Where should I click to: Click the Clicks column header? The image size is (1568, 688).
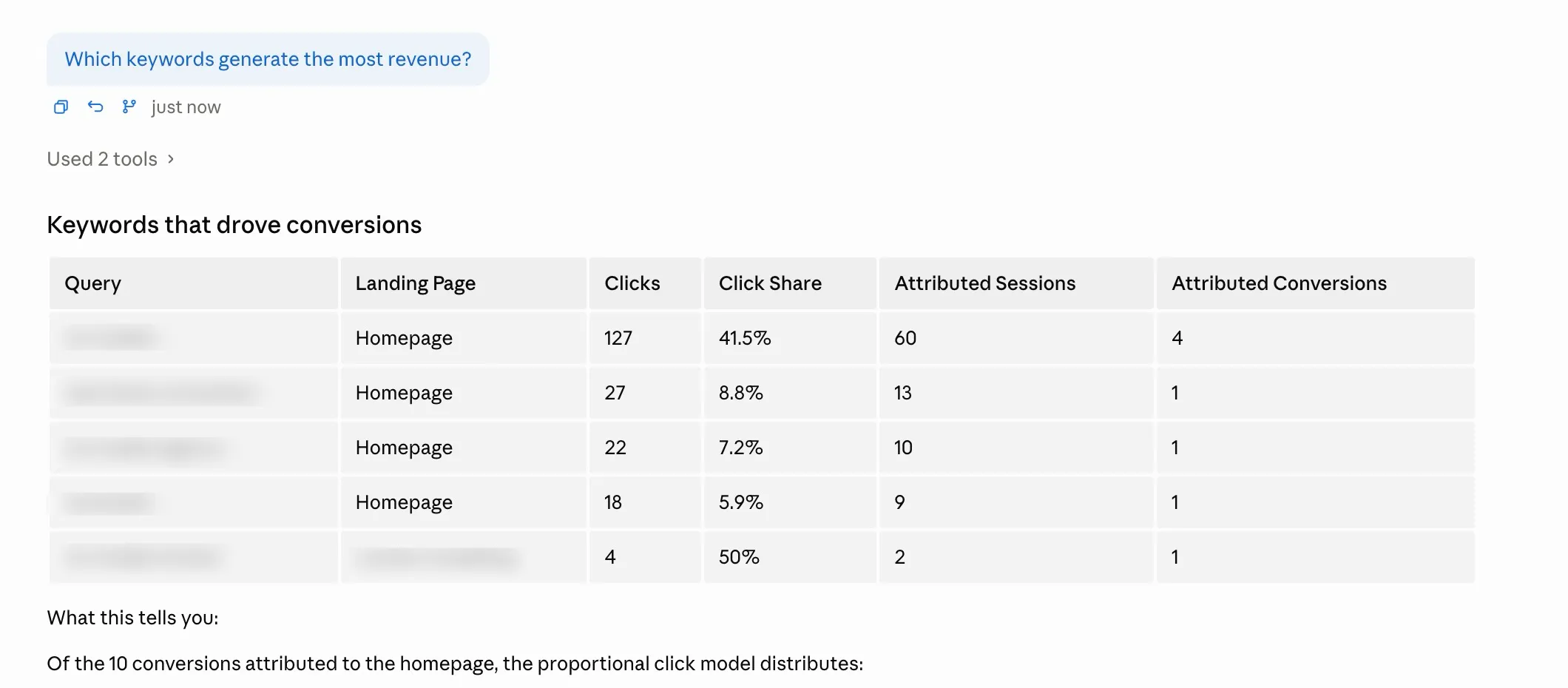(x=632, y=283)
